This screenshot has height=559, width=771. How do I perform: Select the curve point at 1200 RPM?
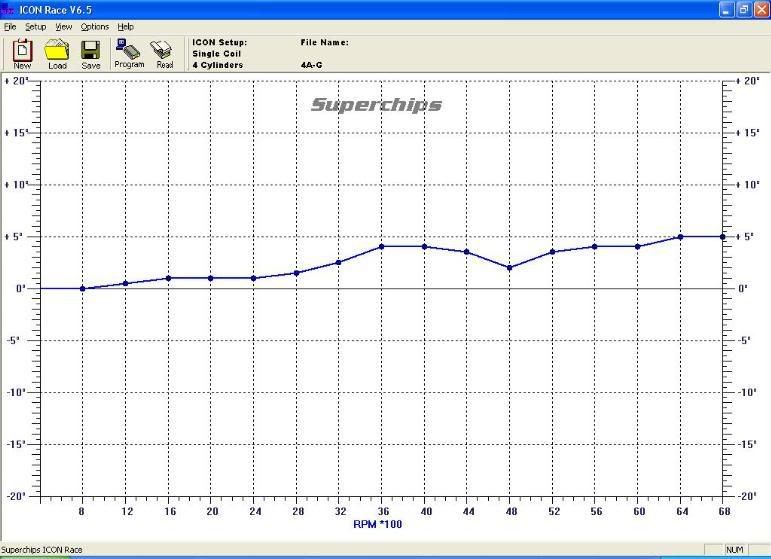[125, 283]
